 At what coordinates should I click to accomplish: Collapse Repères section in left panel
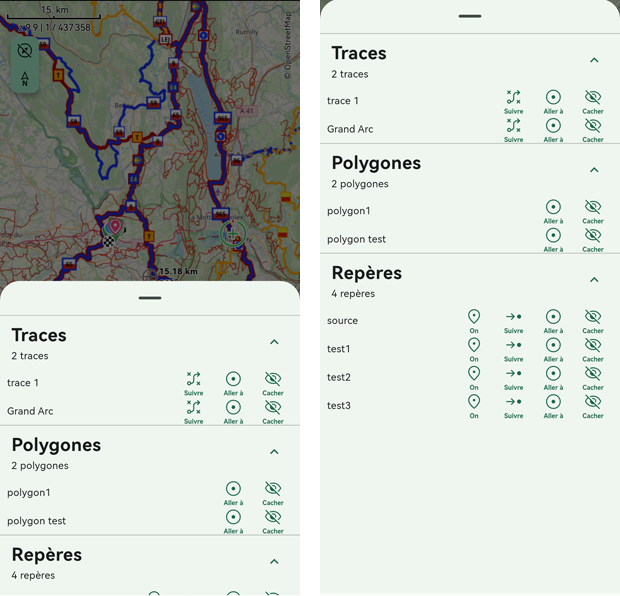[x=274, y=562]
